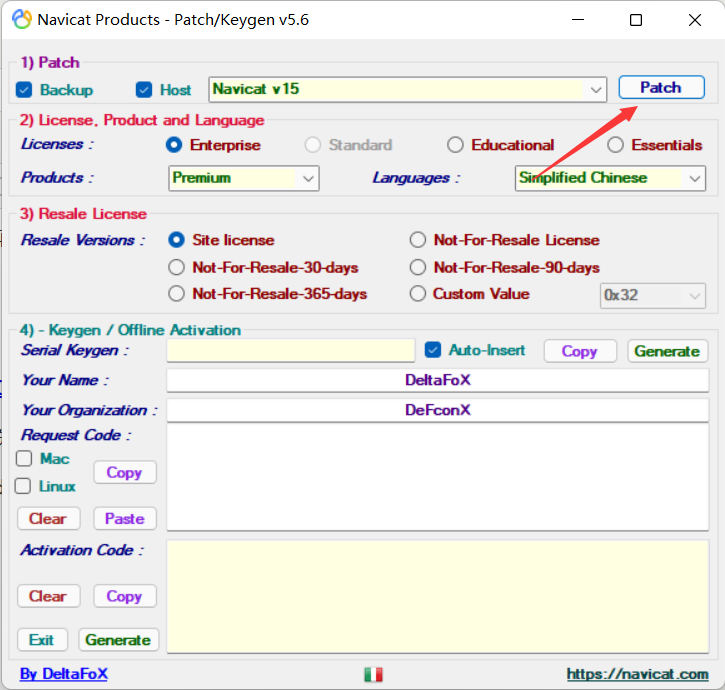
Task: Open the By DeltaFoX link
Action: click(x=64, y=674)
